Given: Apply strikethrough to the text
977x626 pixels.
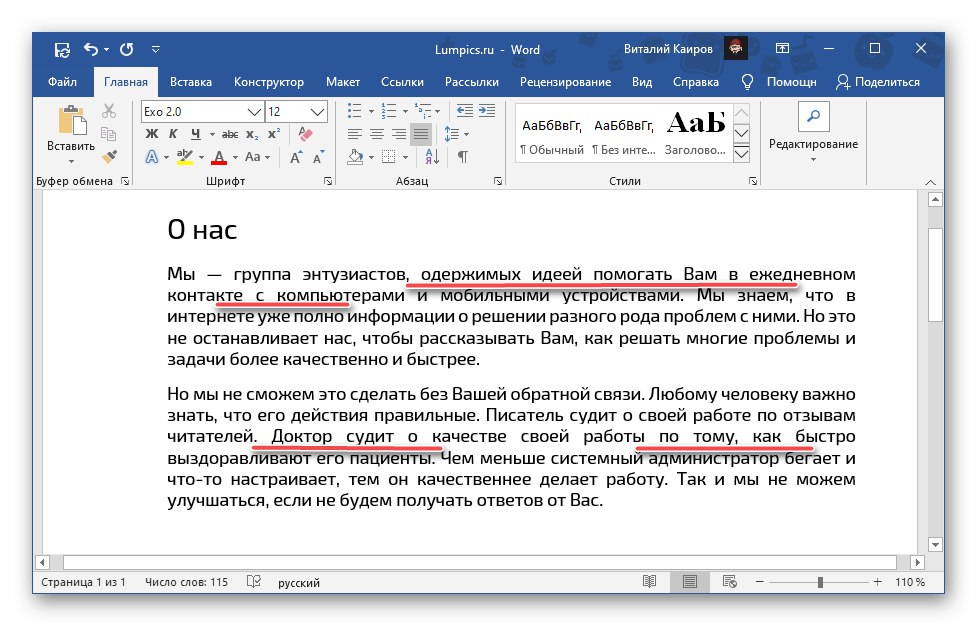Looking at the screenshot, I should pos(229,133).
